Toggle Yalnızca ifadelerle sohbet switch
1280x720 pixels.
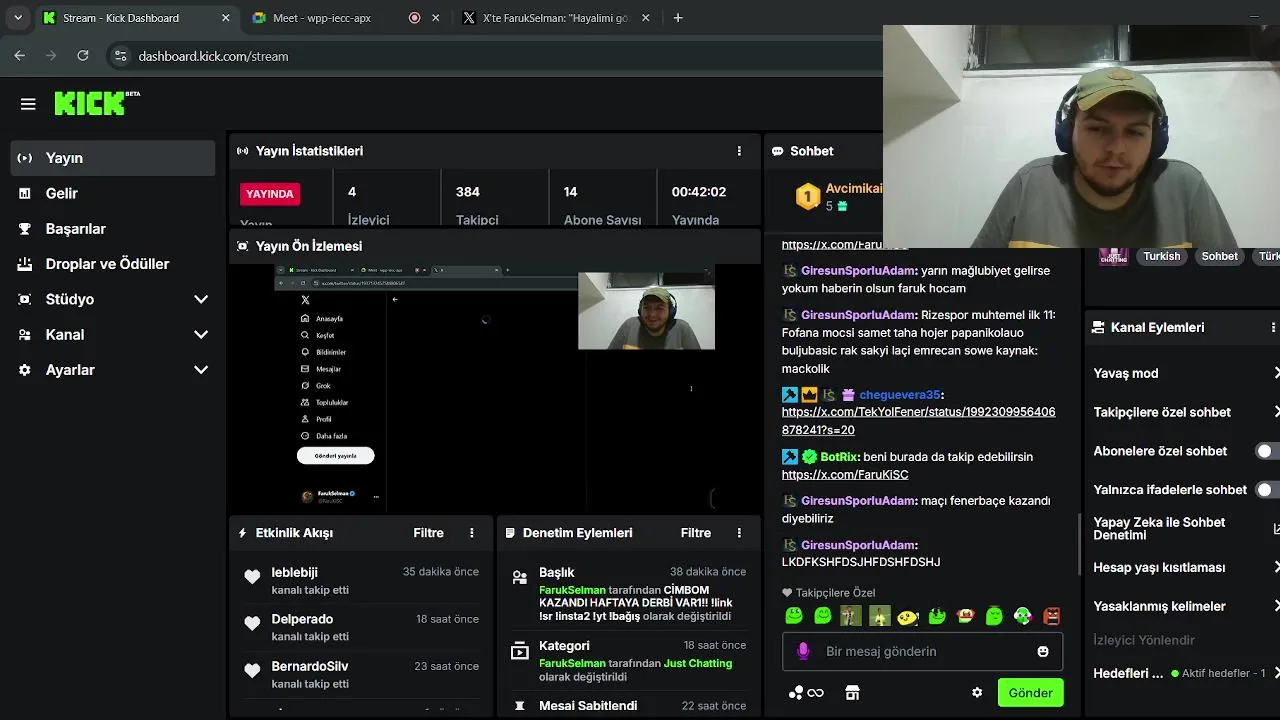click(1268, 490)
